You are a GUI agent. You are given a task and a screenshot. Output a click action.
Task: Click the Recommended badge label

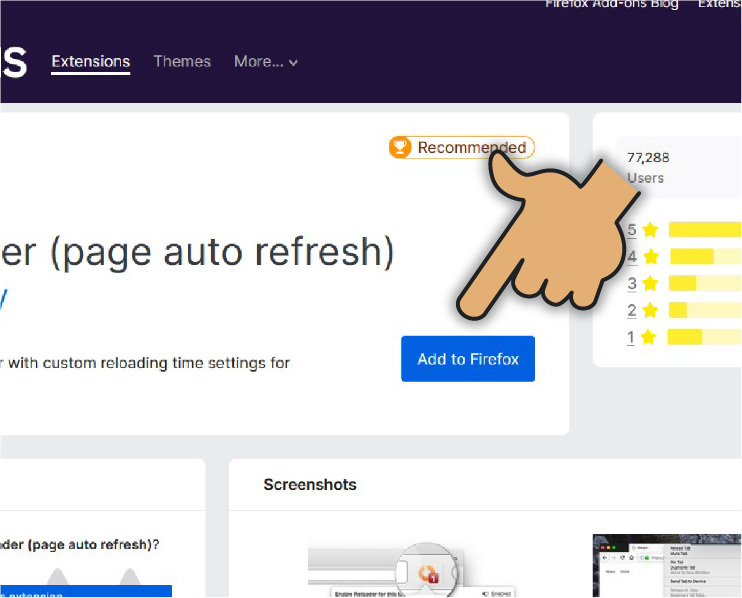471,148
